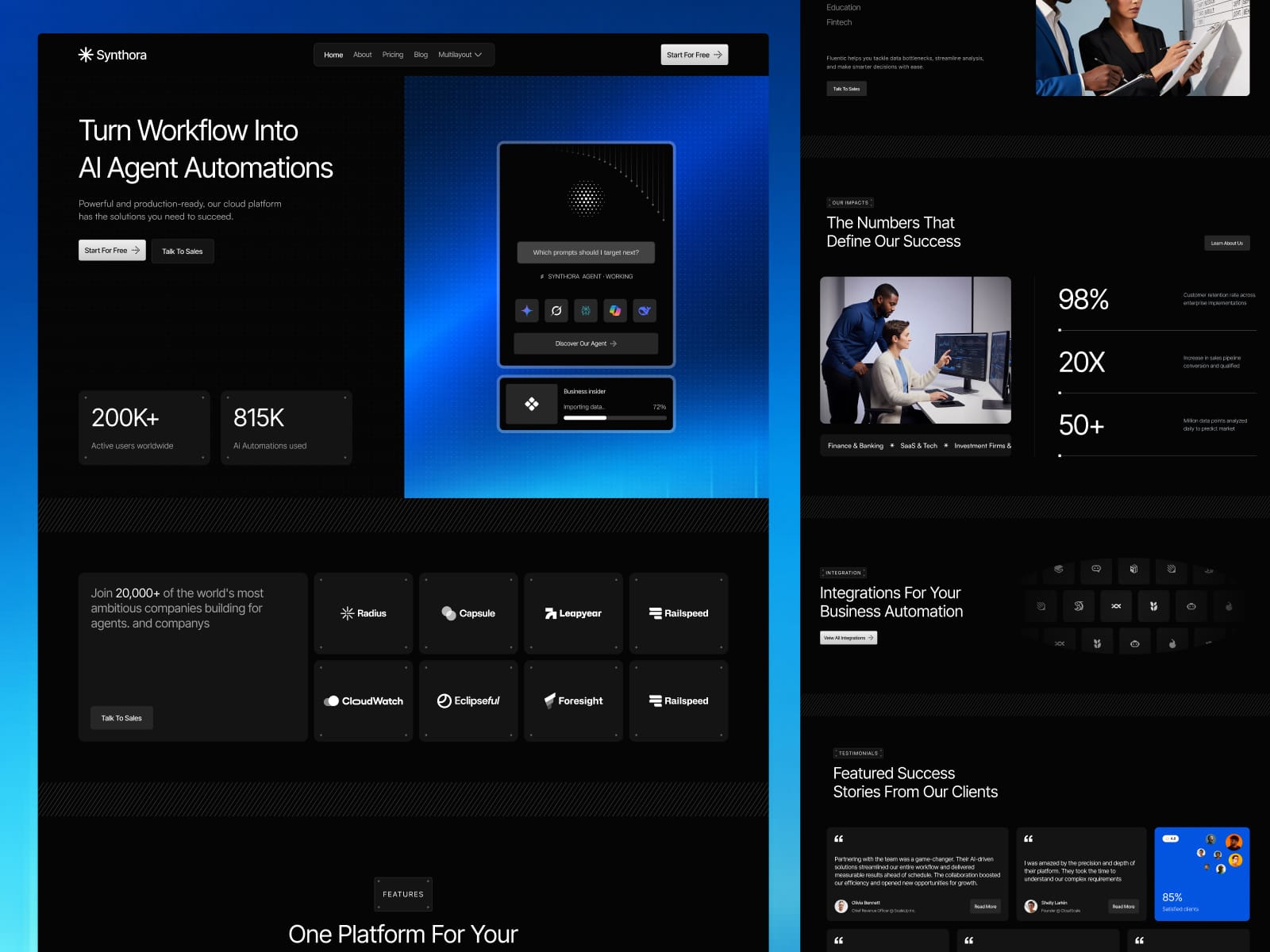Screen dimensions: 1270x952
Task: Go to the Blog nav item
Action: tap(421, 55)
